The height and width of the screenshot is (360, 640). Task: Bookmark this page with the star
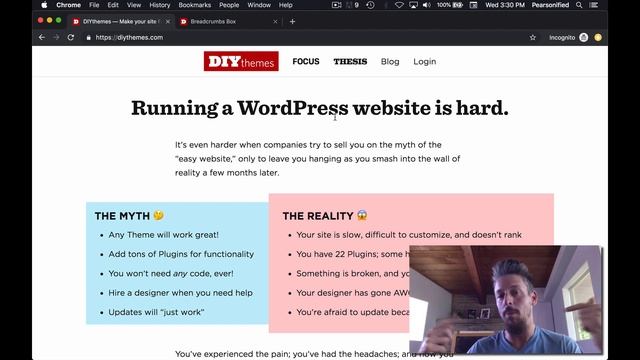pos(533,37)
